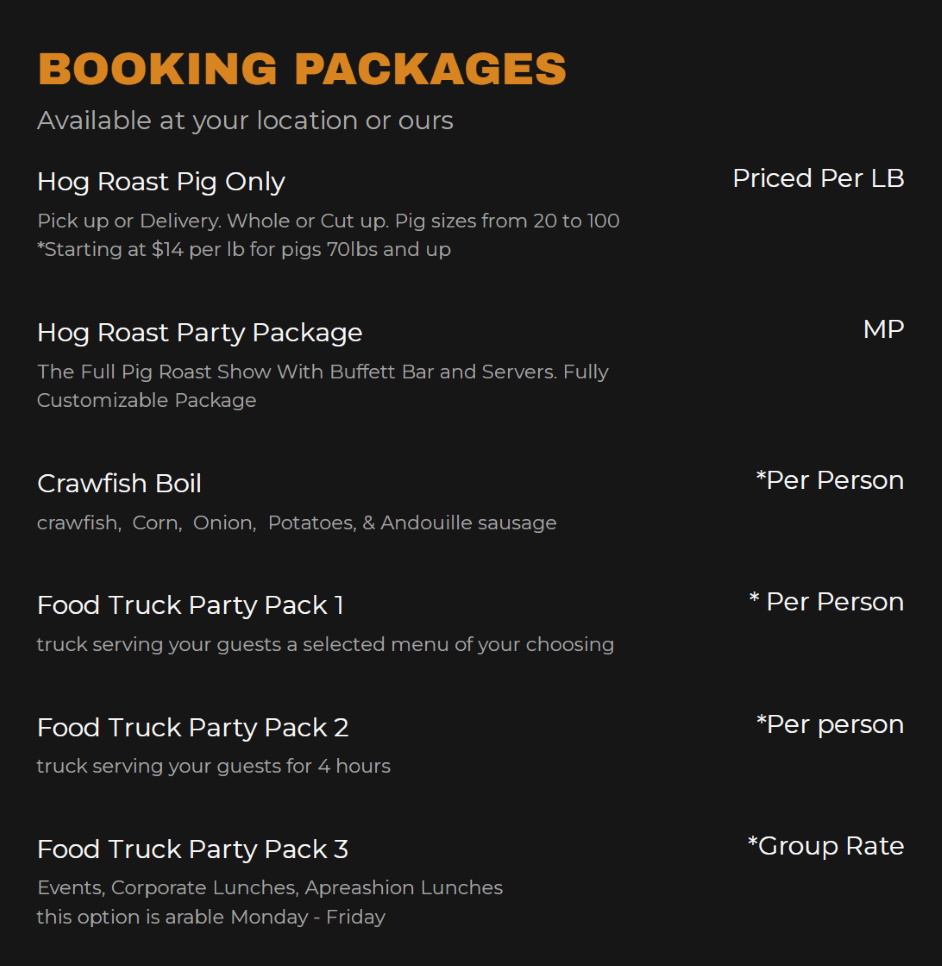This screenshot has width=942, height=966.
Task: Click the BOOKING PACKAGES heading
Action: (302, 69)
